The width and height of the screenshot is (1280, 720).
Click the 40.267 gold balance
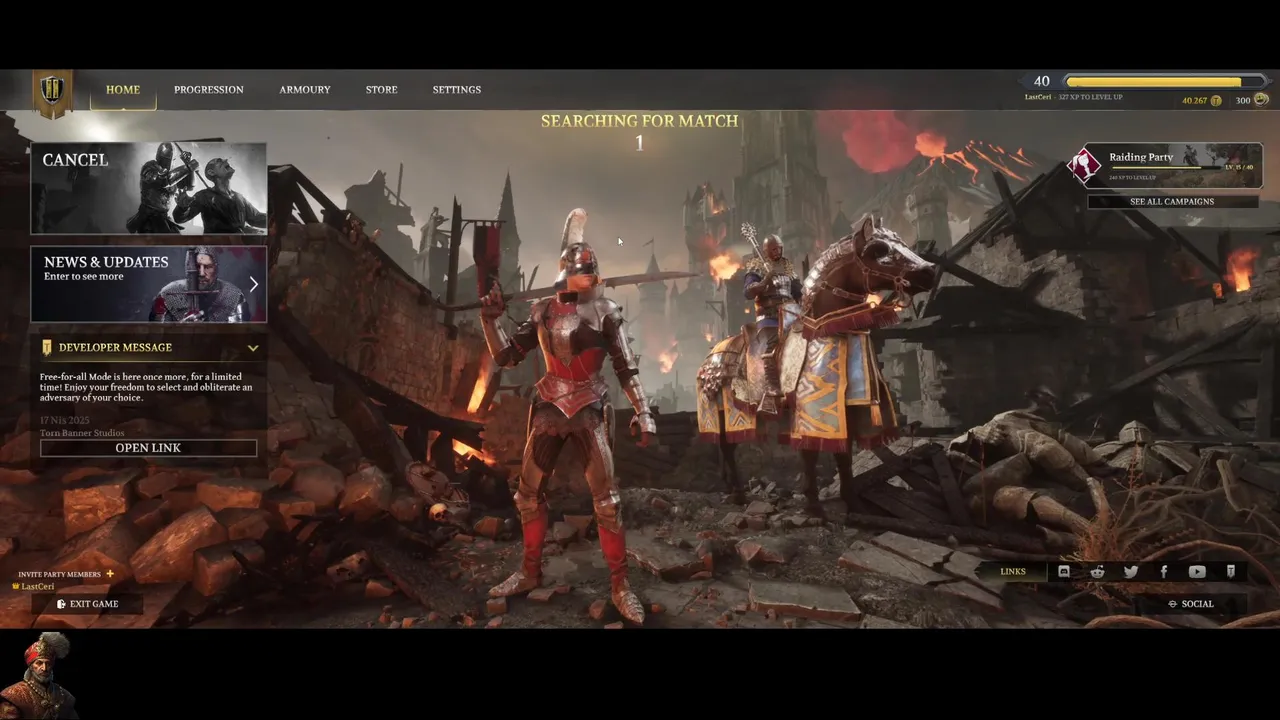click(x=1195, y=101)
